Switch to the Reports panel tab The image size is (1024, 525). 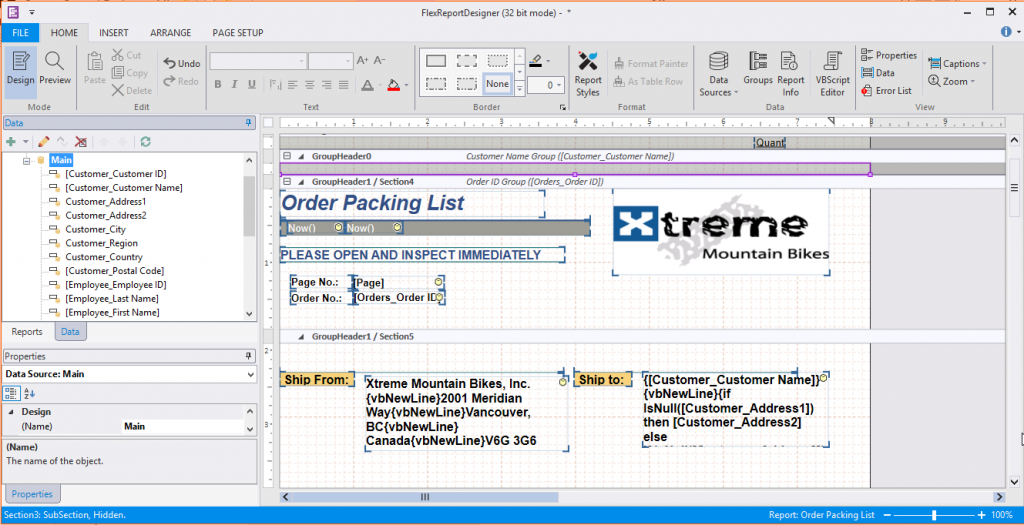(x=27, y=332)
